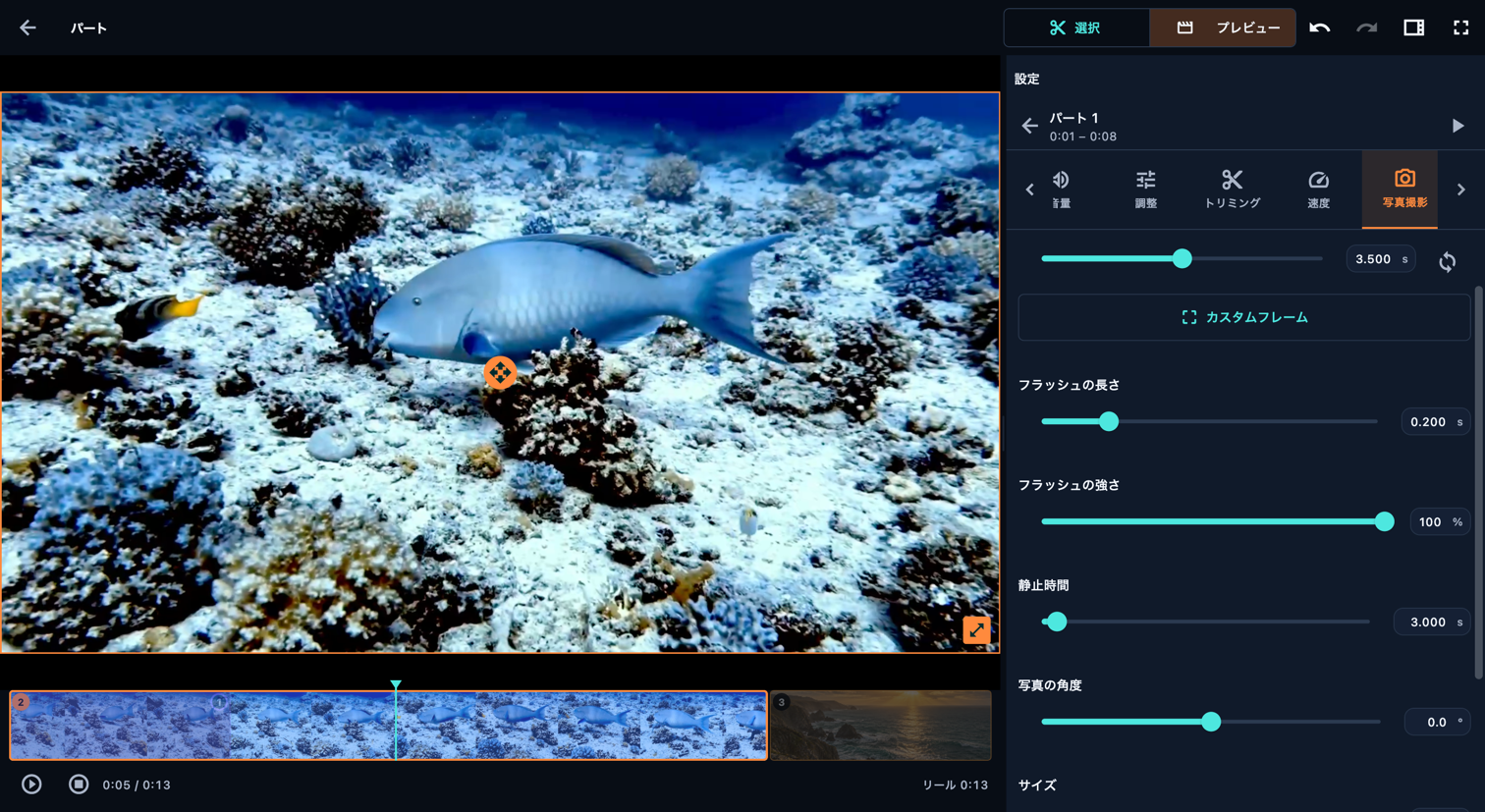
Task: Open the 速度 tab
Action: [x=1318, y=189]
